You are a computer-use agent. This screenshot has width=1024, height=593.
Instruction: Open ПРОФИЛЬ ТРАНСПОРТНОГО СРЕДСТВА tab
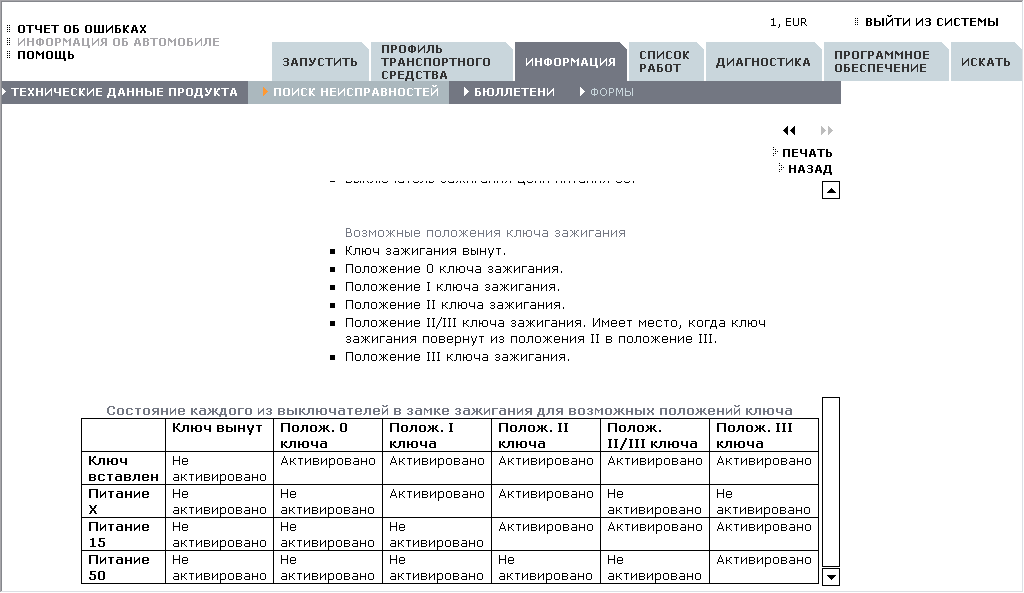(x=442, y=62)
